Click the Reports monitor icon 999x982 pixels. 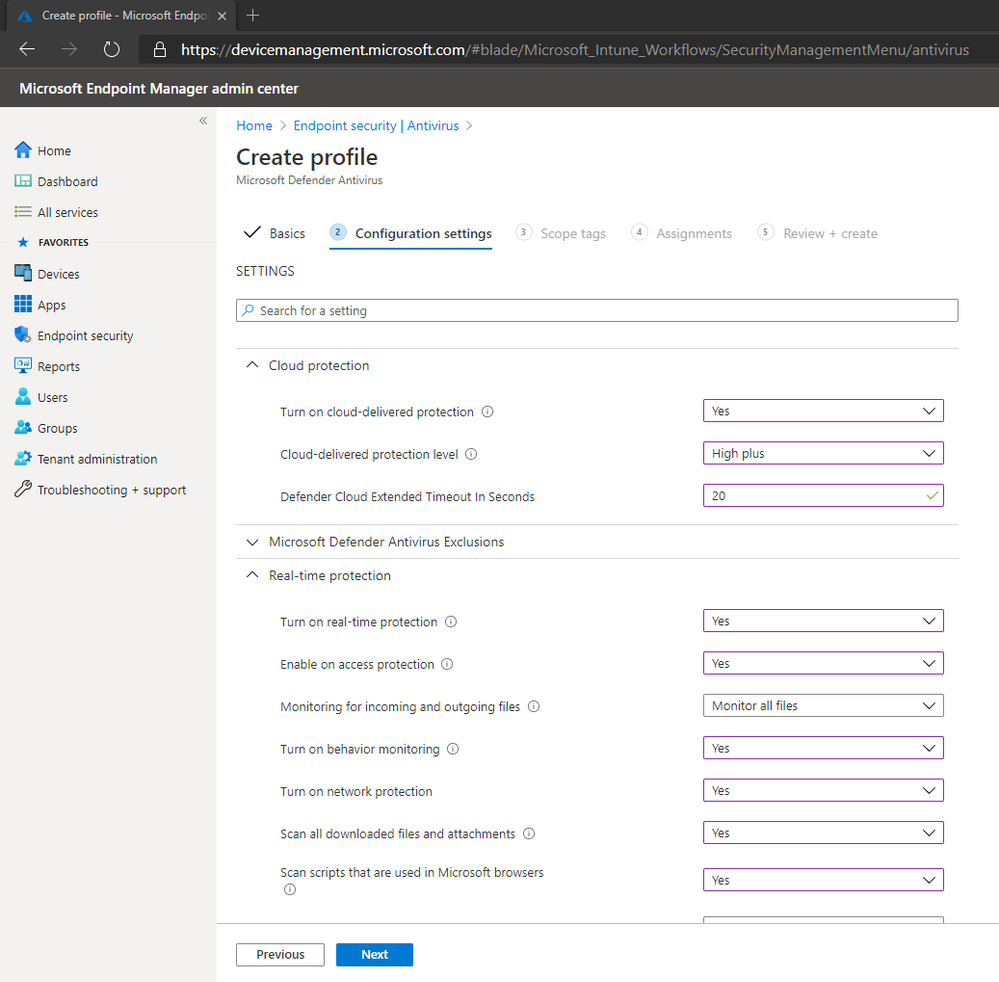23,365
